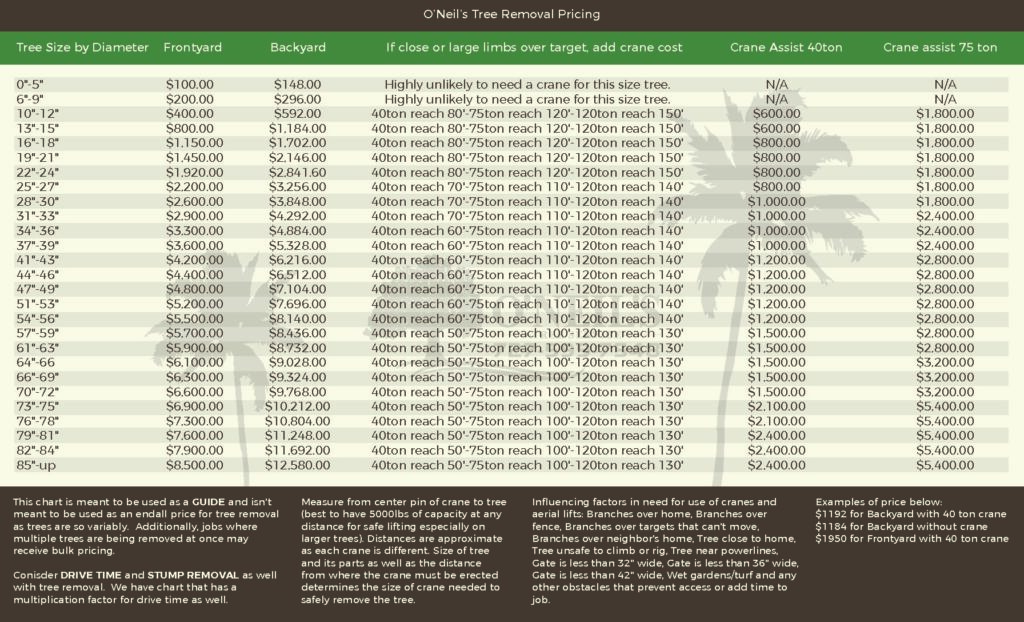Screen dimensions: 1024x622
Task: Click backyard price $8,140.00
Action: (298, 319)
